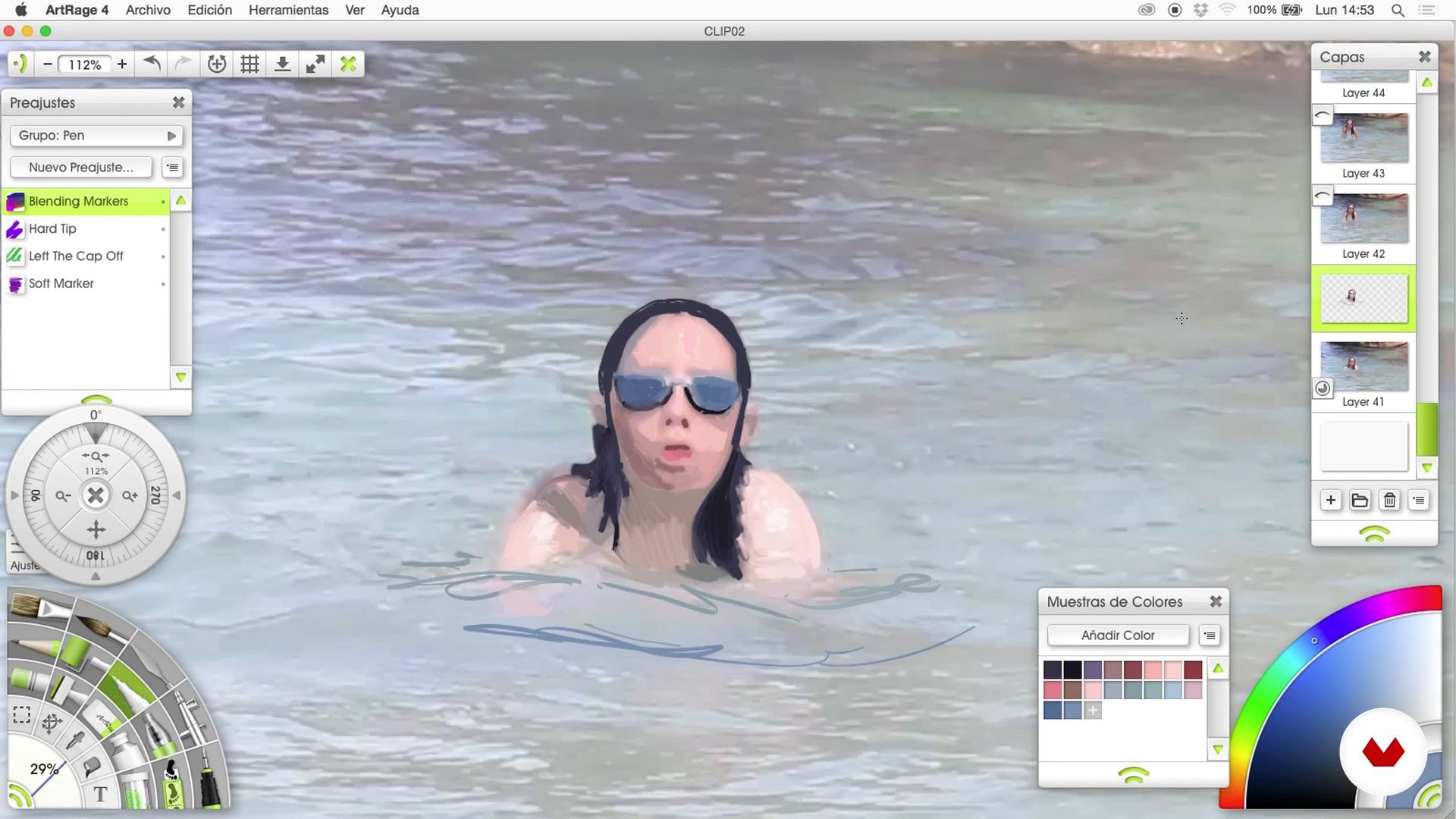Collapse the Muestras de Colores pod
Screen dimensions: 1456x819
coord(1134,774)
